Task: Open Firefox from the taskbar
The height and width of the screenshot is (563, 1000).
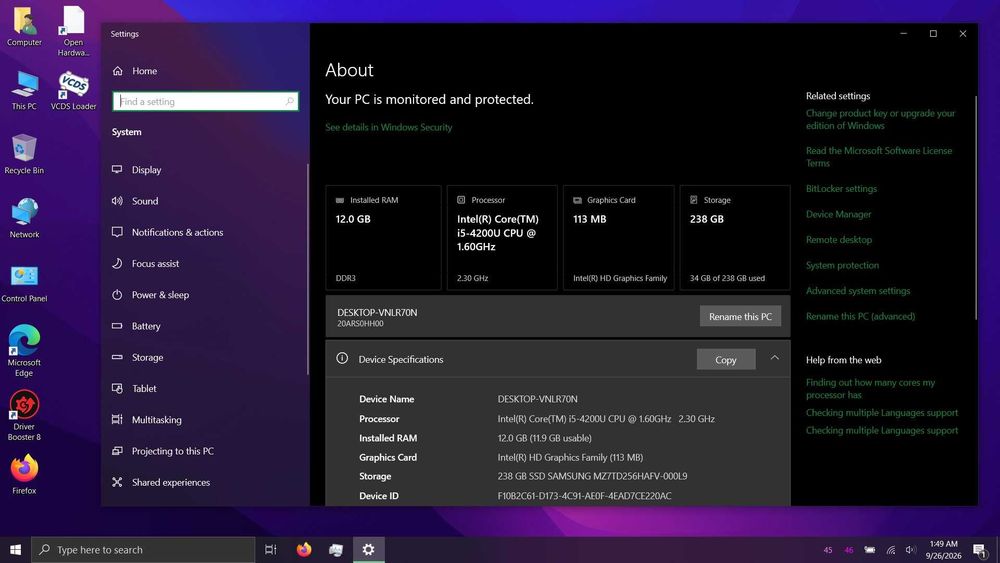Action: point(304,550)
